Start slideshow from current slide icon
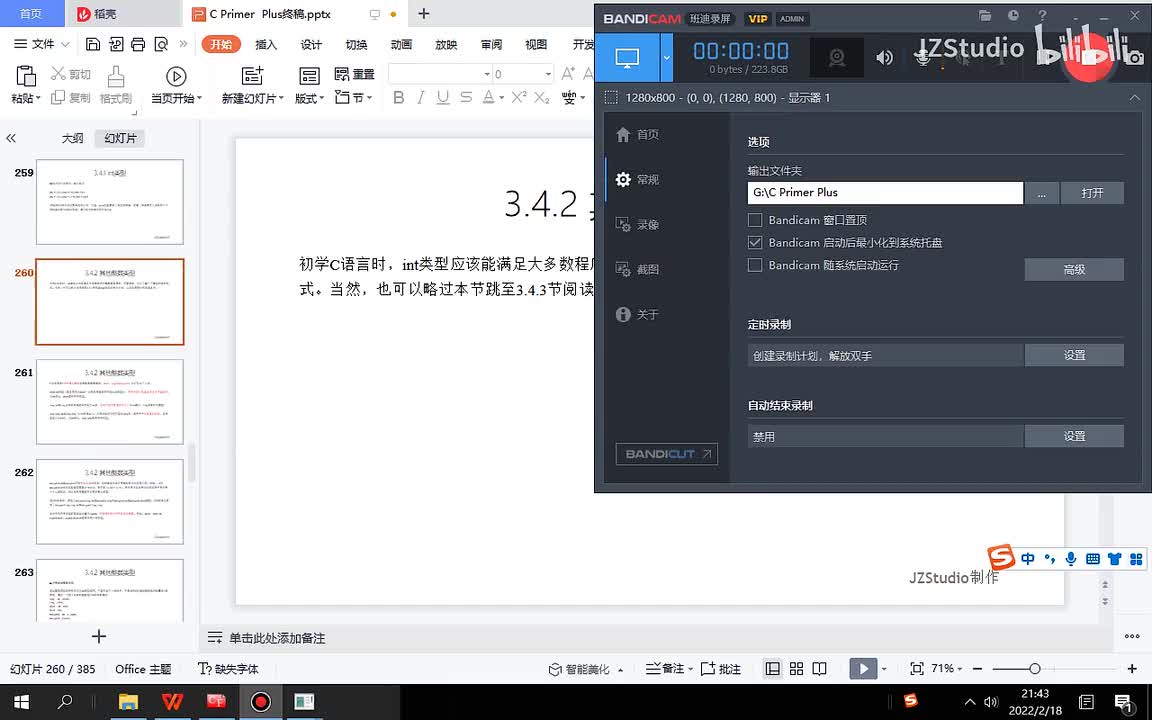This screenshot has width=1152, height=720. click(x=176, y=76)
